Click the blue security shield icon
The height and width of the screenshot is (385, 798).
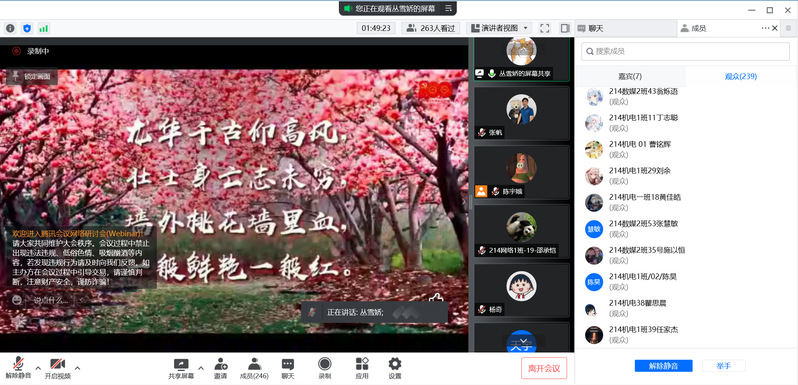click(27, 29)
